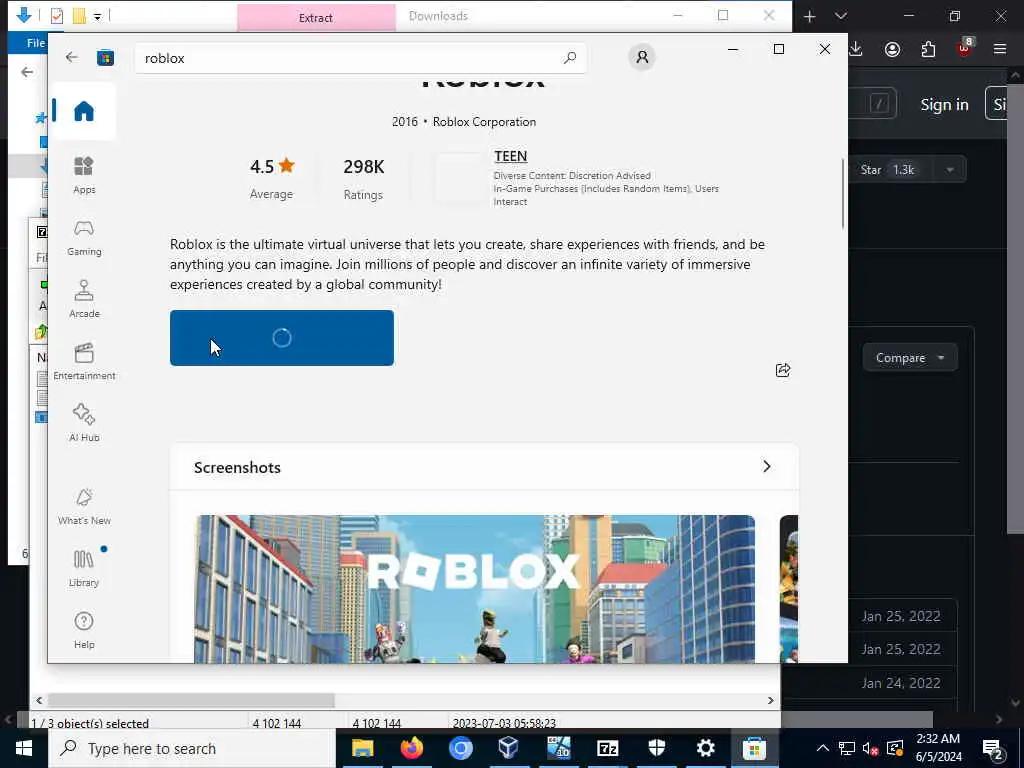Open the Star dropdown arrow in browser
This screenshot has height=768, width=1024.
(950, 170)
